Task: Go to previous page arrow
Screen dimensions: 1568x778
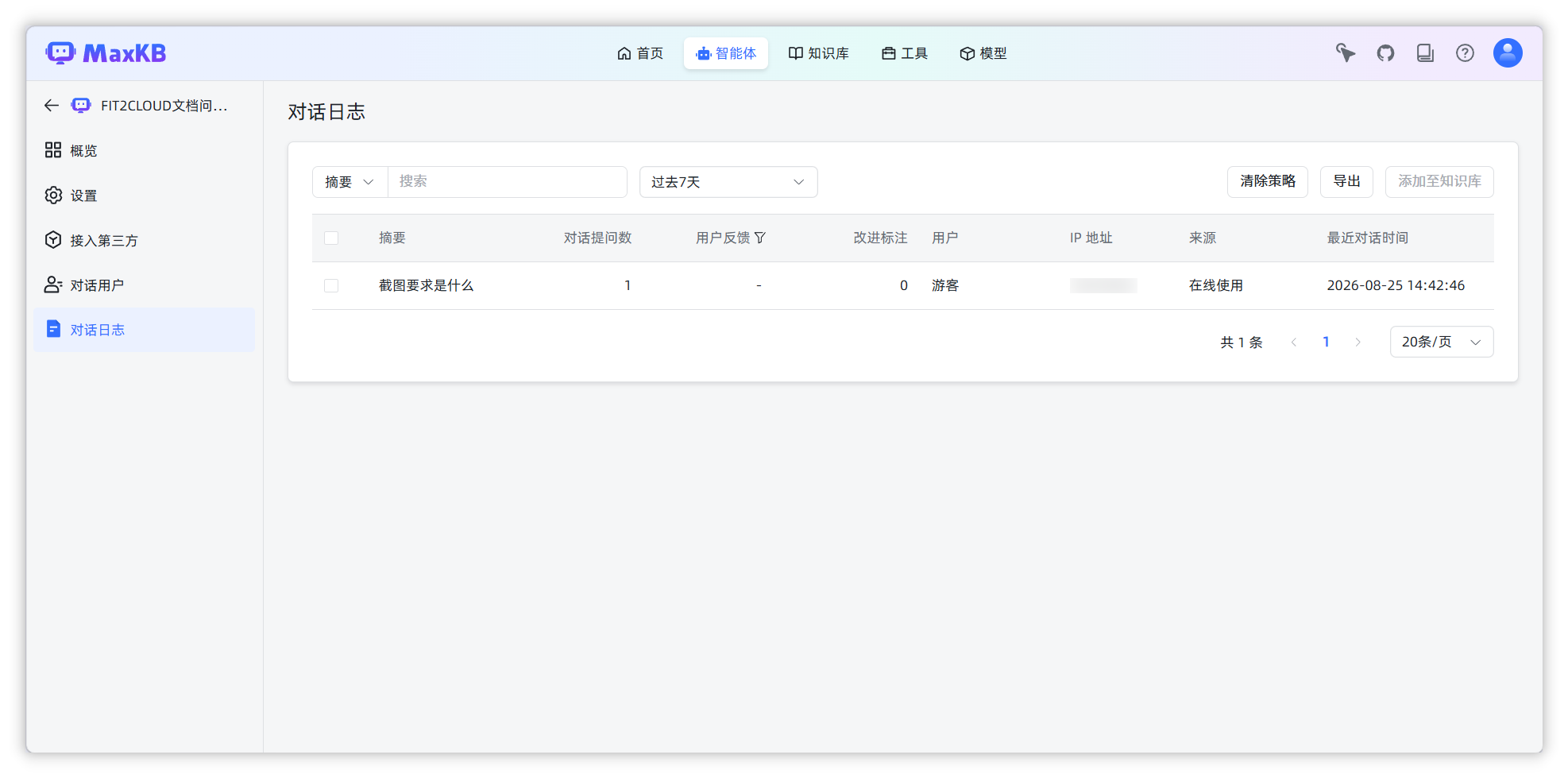Action: [1294, 342]
